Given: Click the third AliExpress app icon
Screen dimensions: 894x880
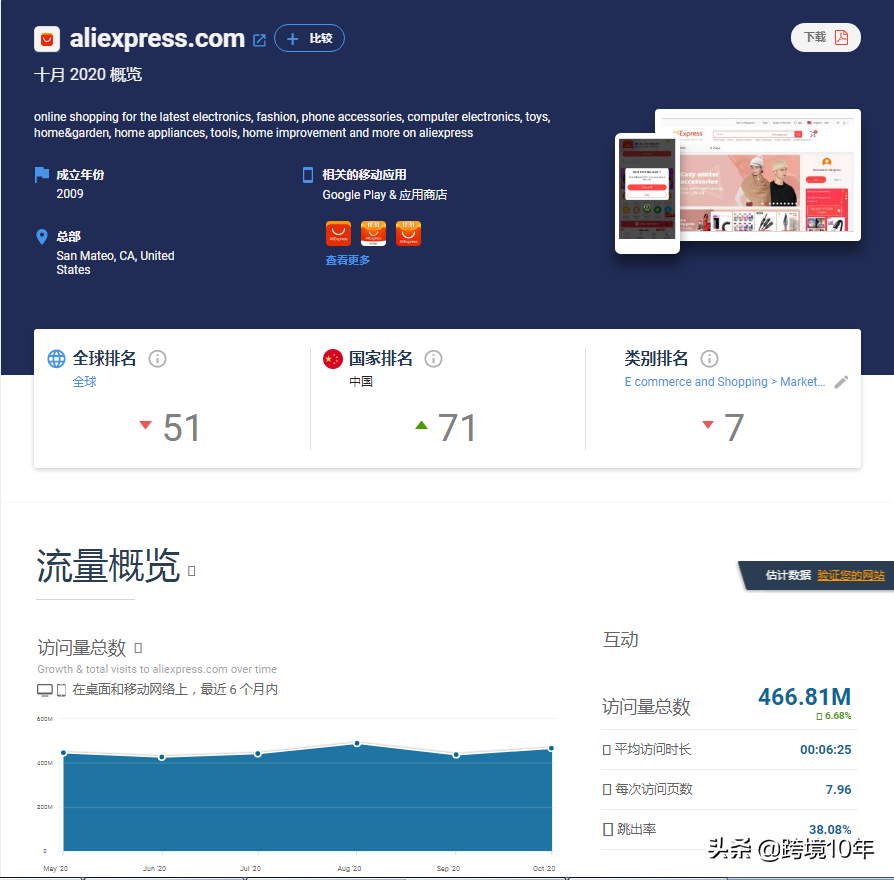Looking at the screenshot, I should 408,233.
